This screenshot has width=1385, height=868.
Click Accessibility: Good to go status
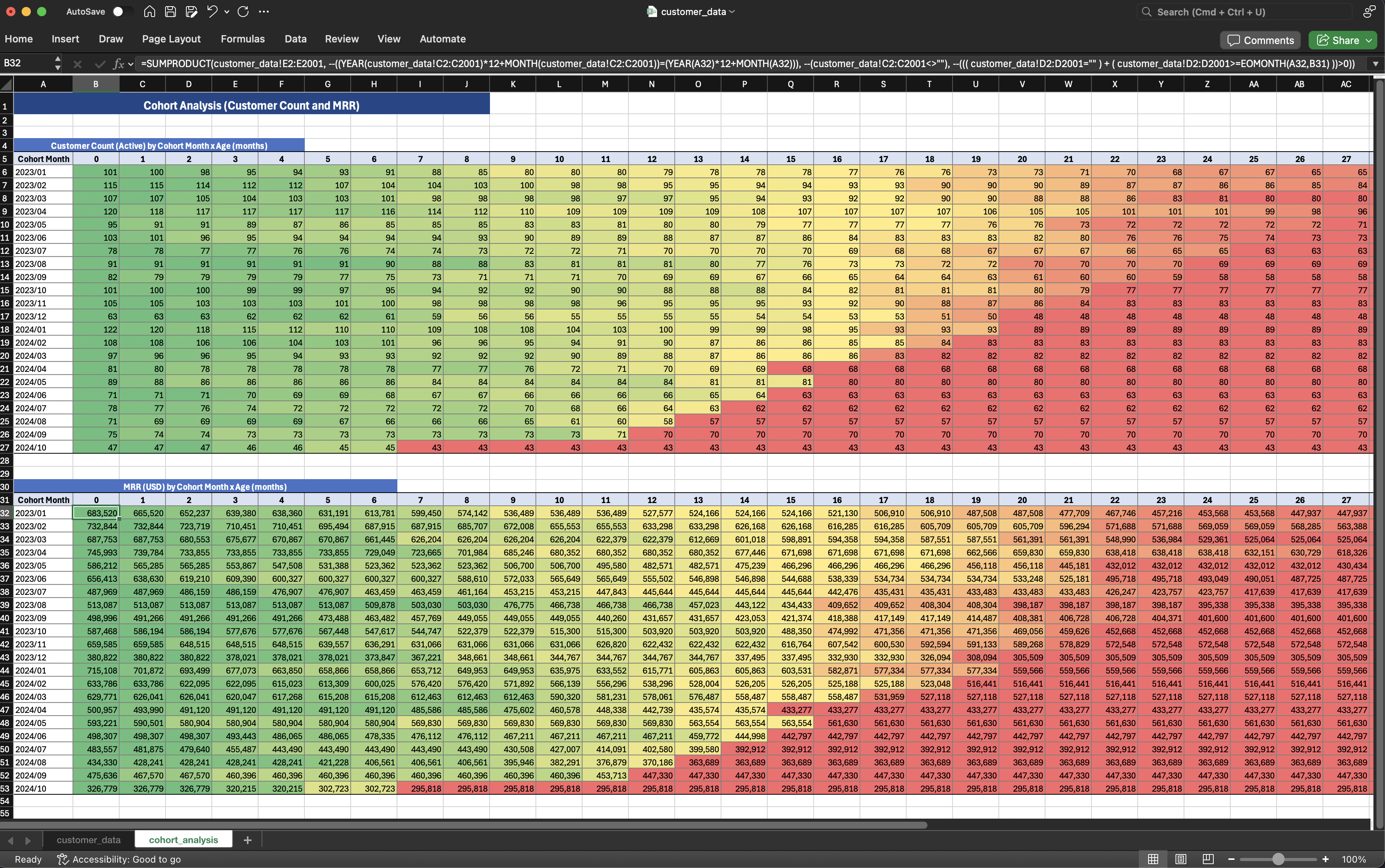119,859
